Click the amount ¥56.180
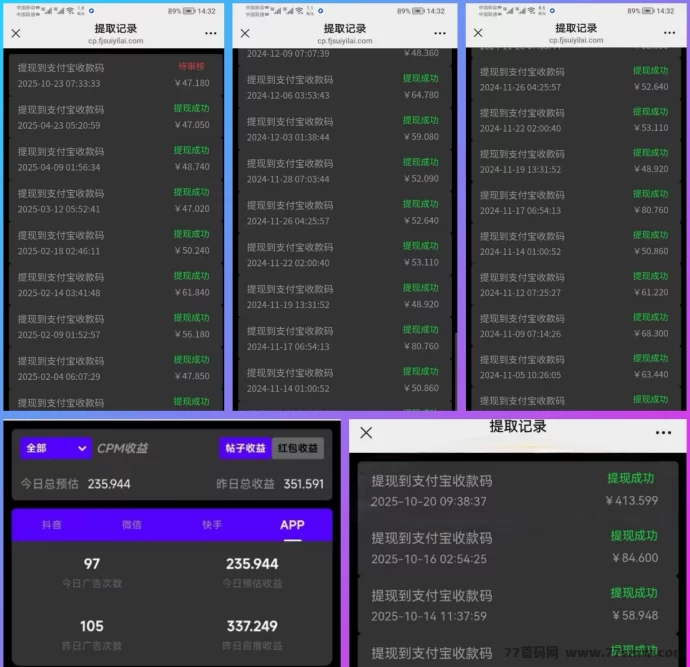The height and width of the screenshot is (667, 690). [192, 334]
